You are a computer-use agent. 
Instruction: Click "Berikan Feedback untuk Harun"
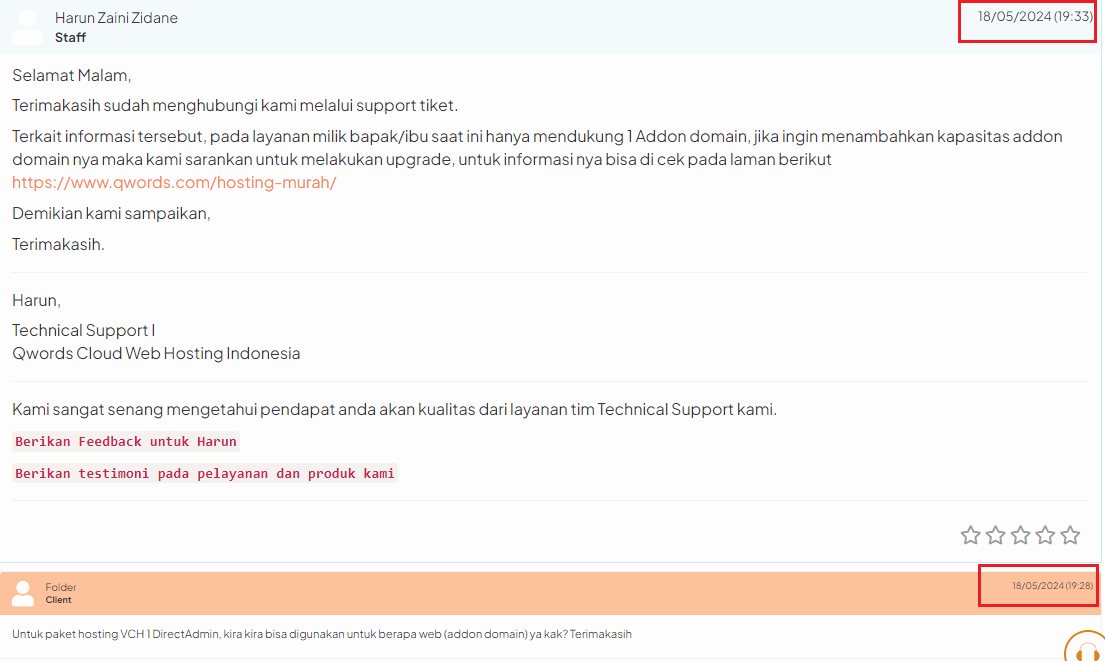(x=126, y=441)
